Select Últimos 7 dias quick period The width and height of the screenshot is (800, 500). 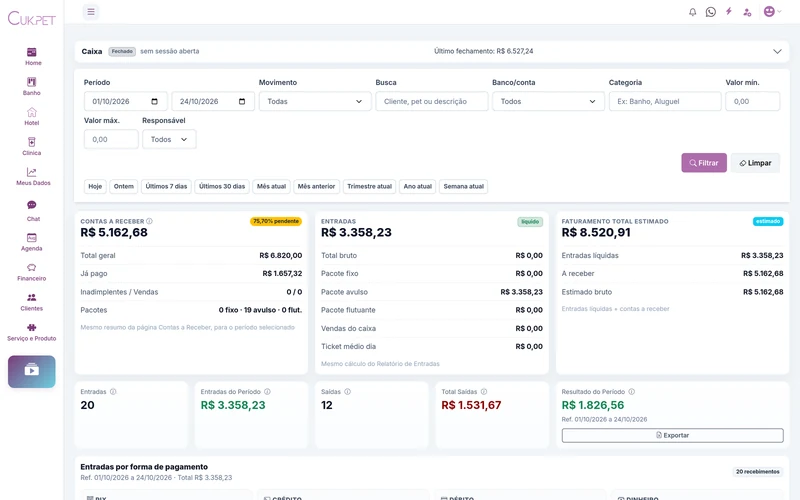click(166, 187)
